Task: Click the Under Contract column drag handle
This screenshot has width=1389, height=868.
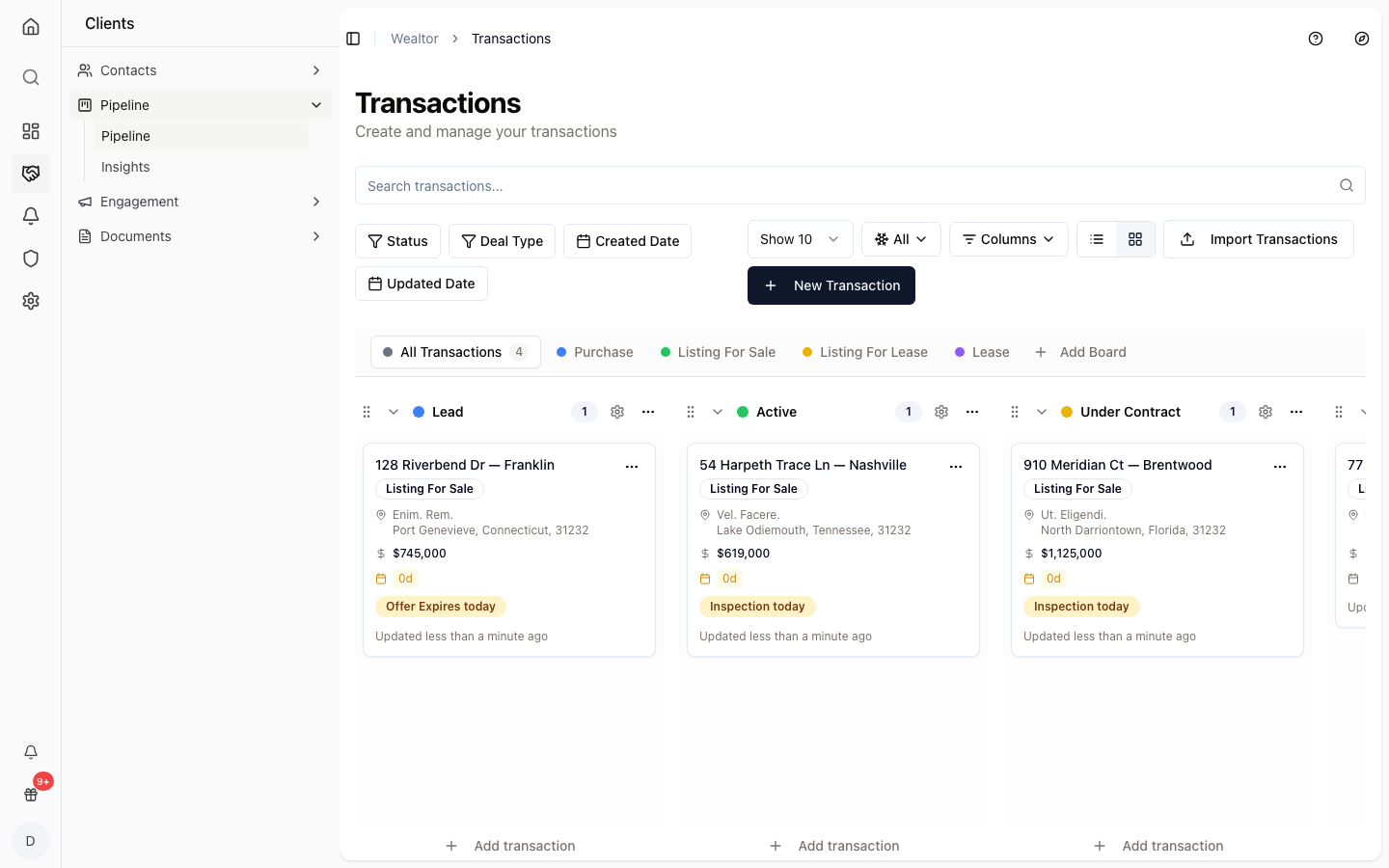Action: click(x=1015, y=412)
